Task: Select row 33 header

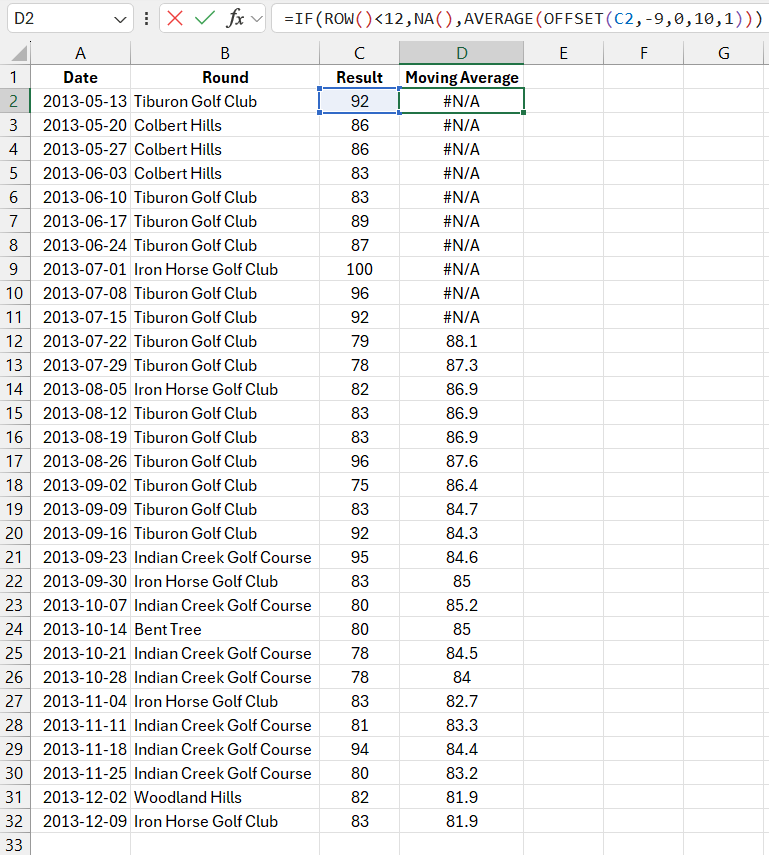Action: click(15, 845)
